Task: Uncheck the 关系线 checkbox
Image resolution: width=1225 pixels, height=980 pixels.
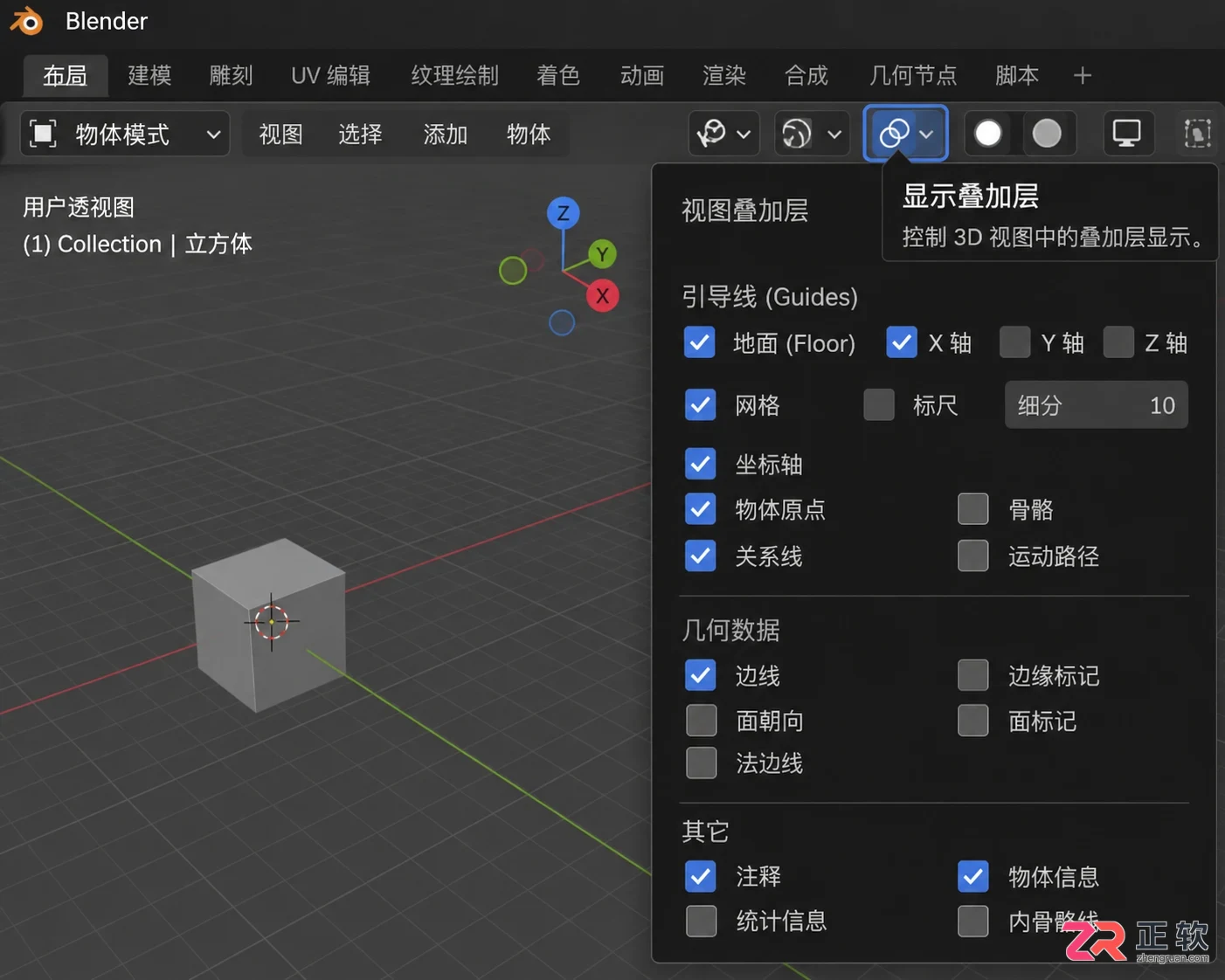Action: (700, 556)
